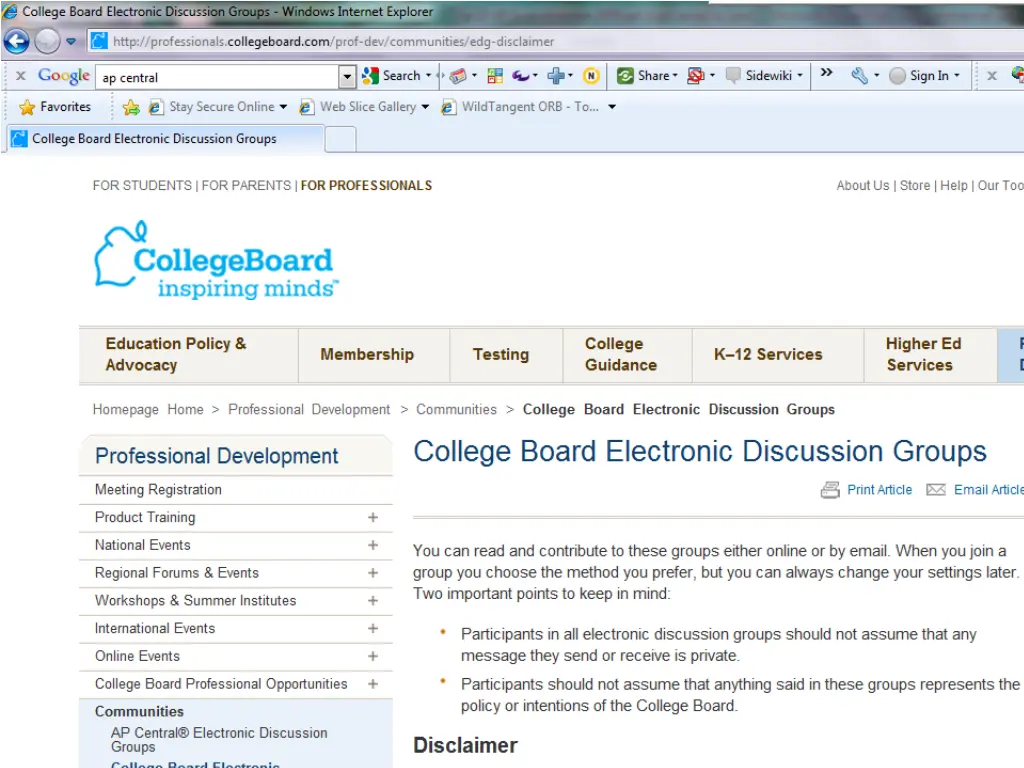Open Sidewiki from the Google toolbar
Viewport: 1024px width, 768px height.
(x=764, y=76)
